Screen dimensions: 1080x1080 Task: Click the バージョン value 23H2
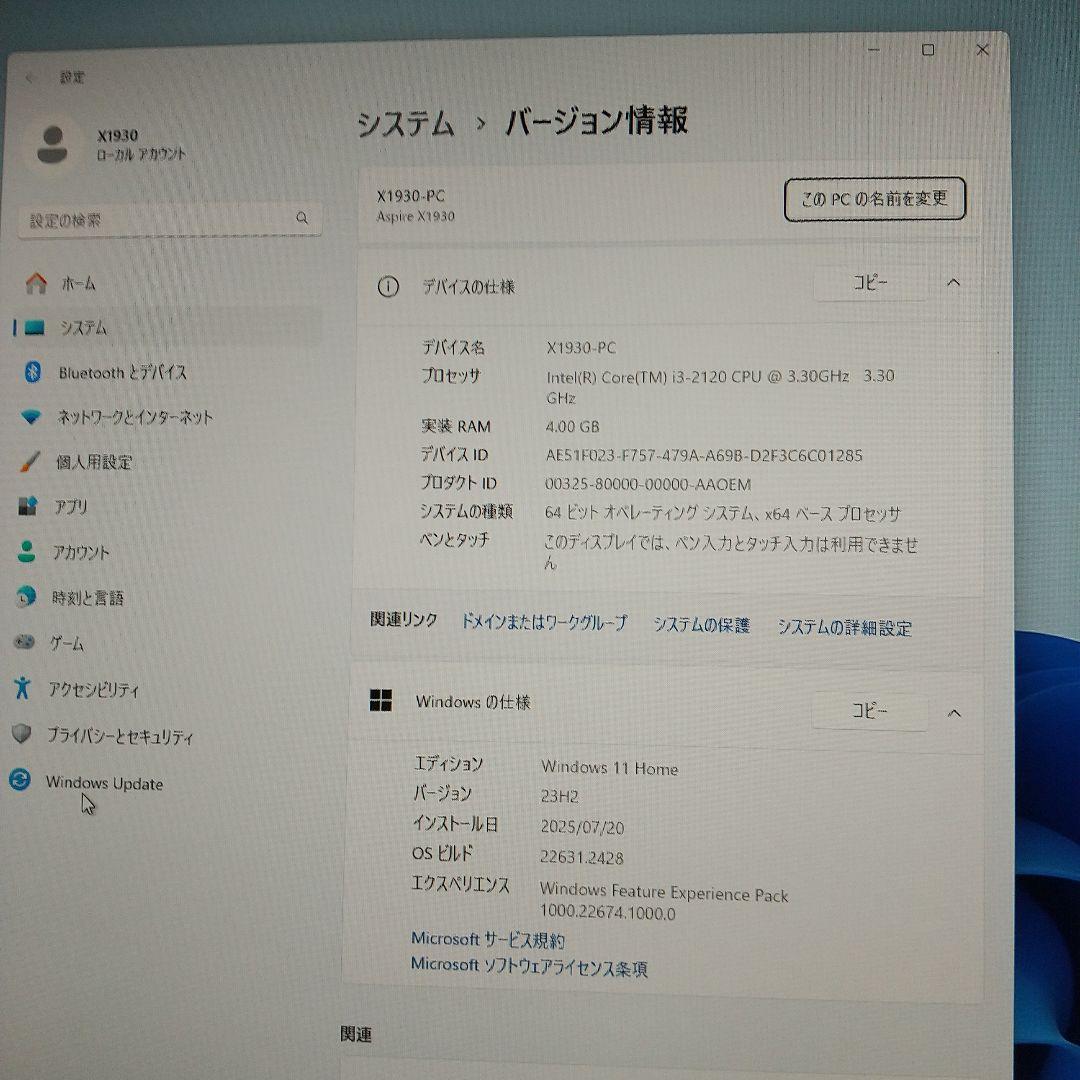[x=559, y=797]
